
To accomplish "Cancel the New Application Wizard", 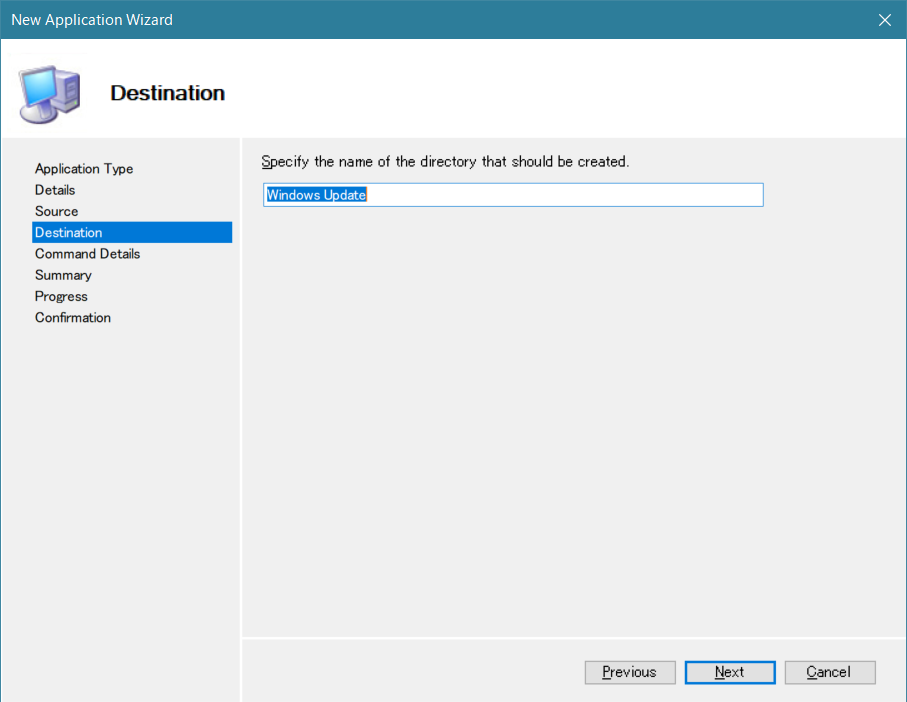I will click(x=830, y=672).
